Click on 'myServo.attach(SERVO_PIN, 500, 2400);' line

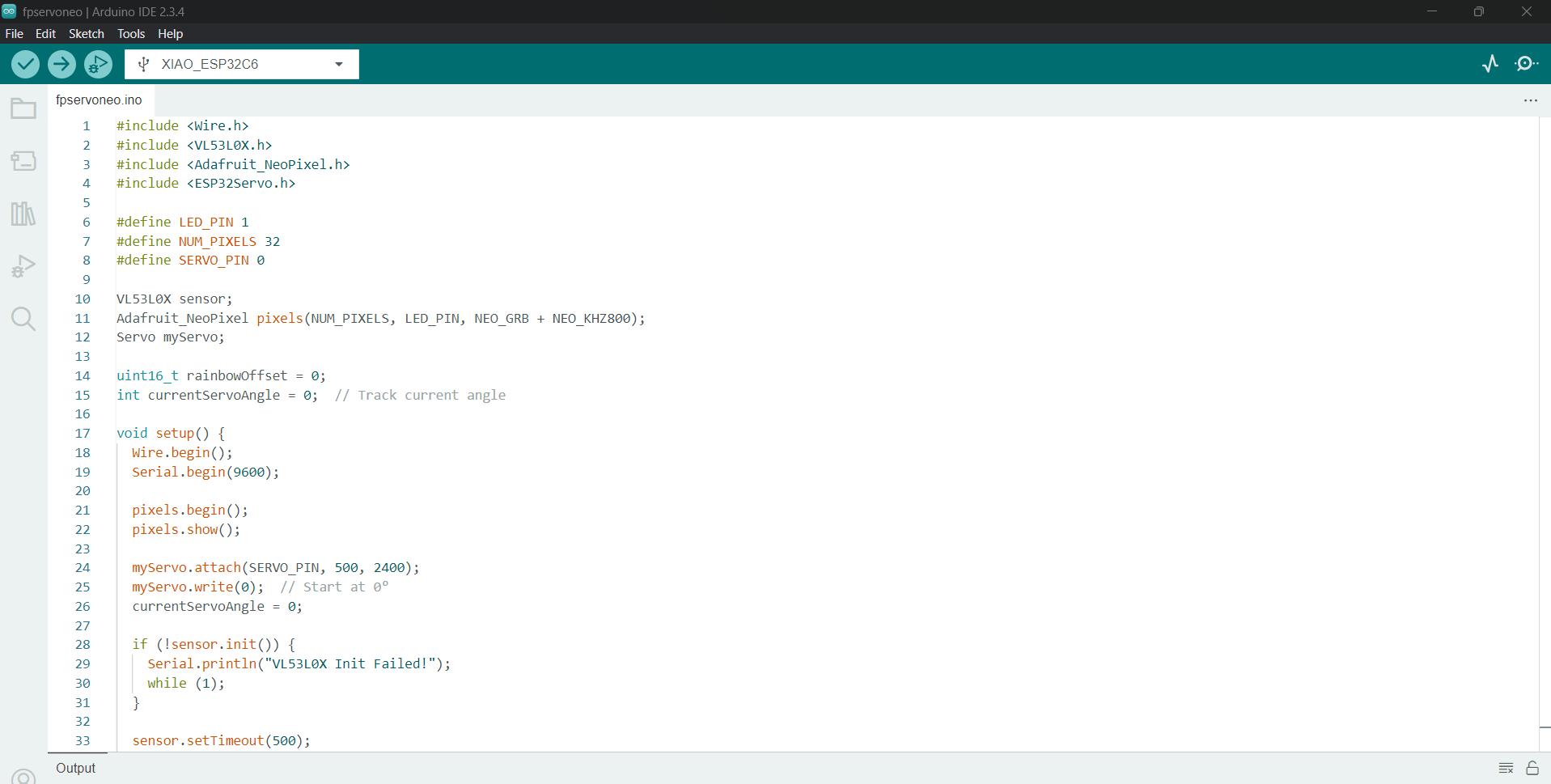tap(276, 568)
